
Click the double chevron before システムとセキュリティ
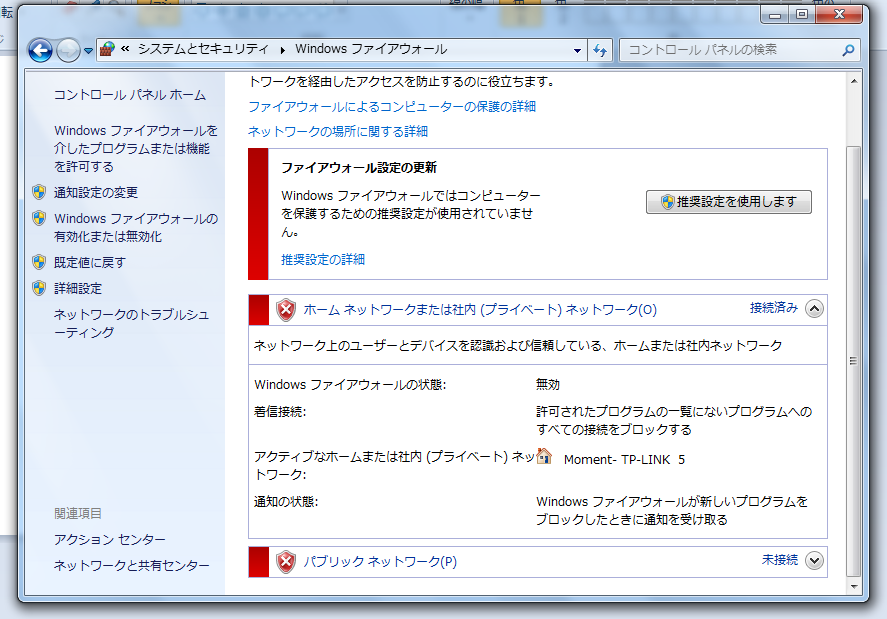[126, 49]
